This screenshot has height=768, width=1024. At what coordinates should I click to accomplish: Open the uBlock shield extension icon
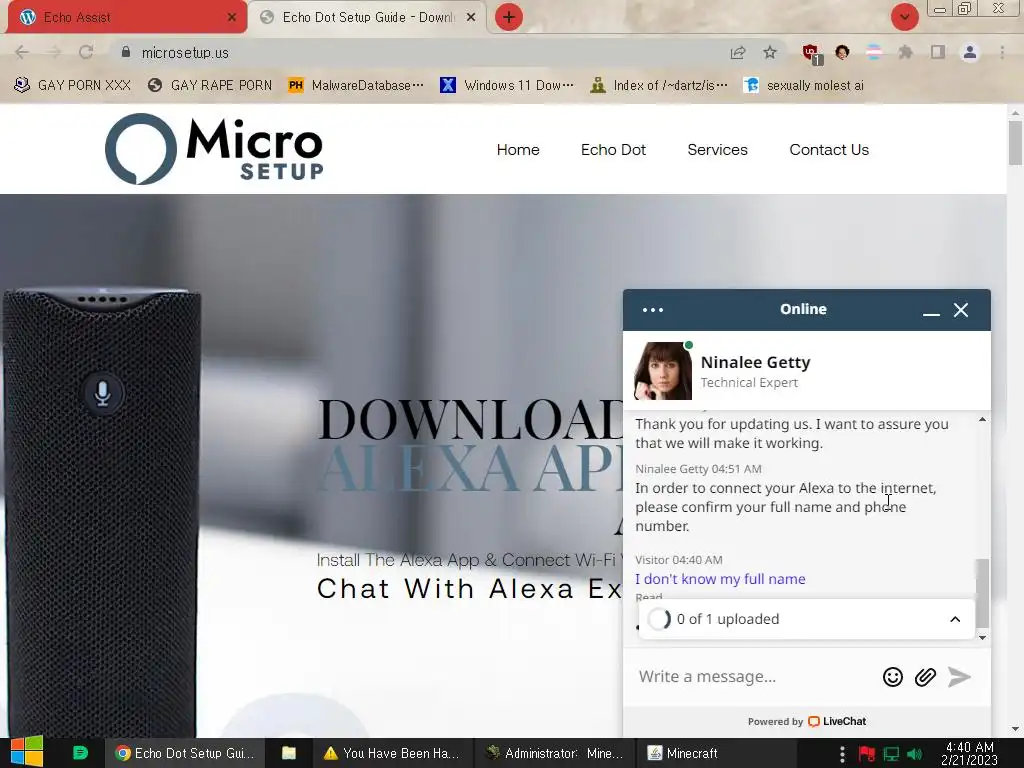[811, 53]
